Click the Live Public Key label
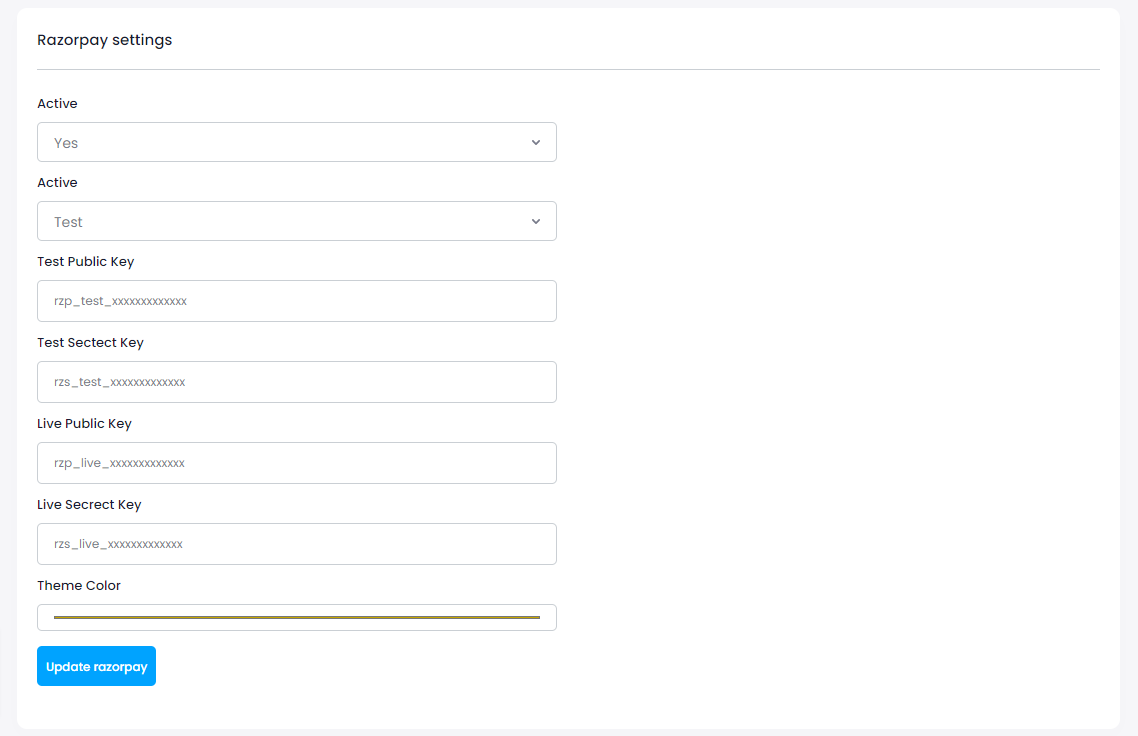This screenshot has width=1138, height=736. coord(84,424)
